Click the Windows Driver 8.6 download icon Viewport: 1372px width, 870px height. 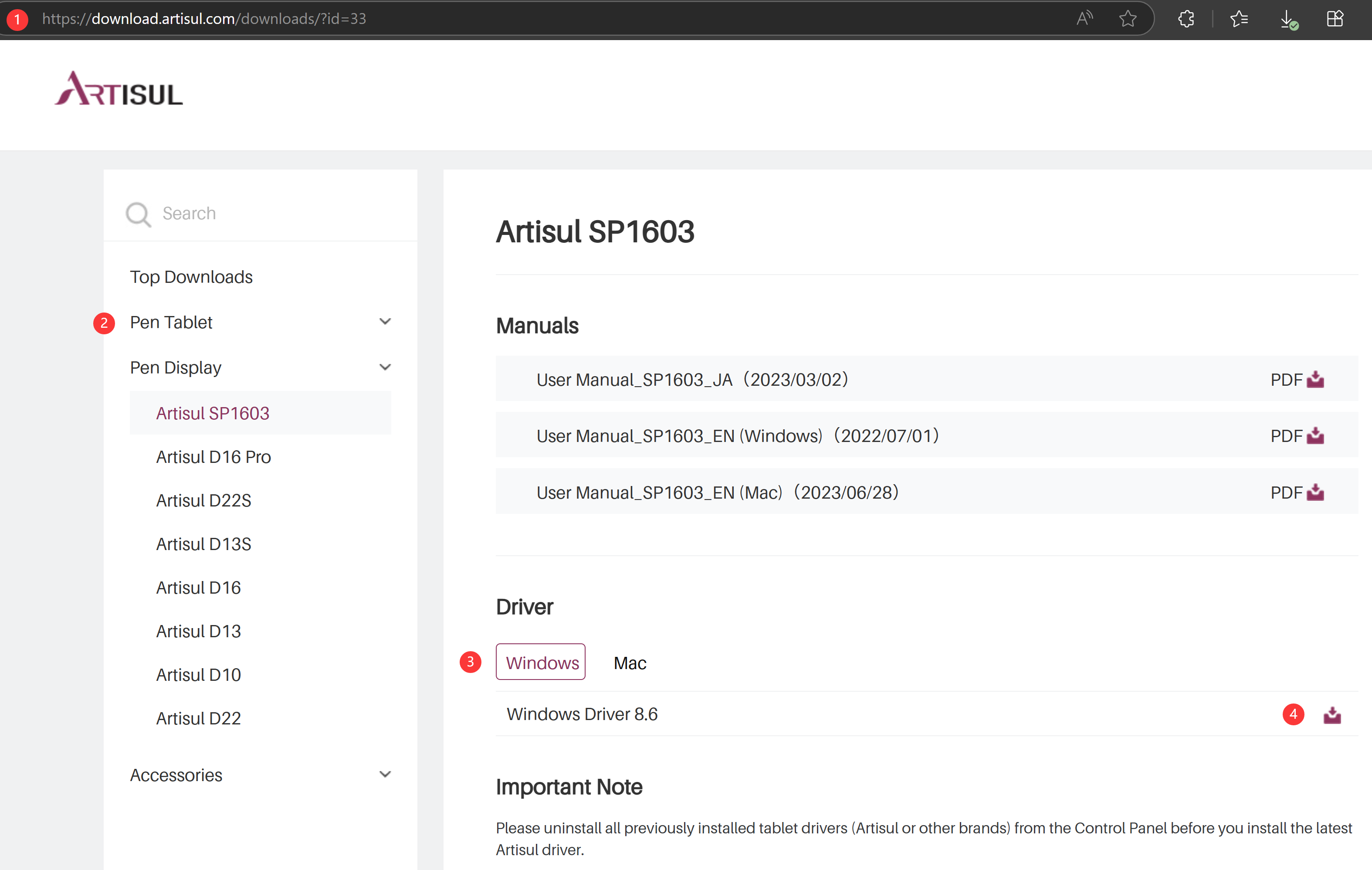click(1331, 714)
